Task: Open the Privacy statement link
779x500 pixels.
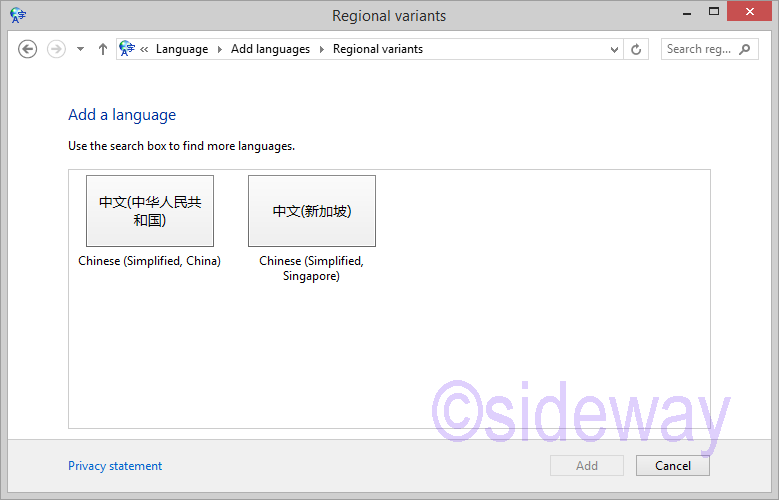Action: (115, 466)
